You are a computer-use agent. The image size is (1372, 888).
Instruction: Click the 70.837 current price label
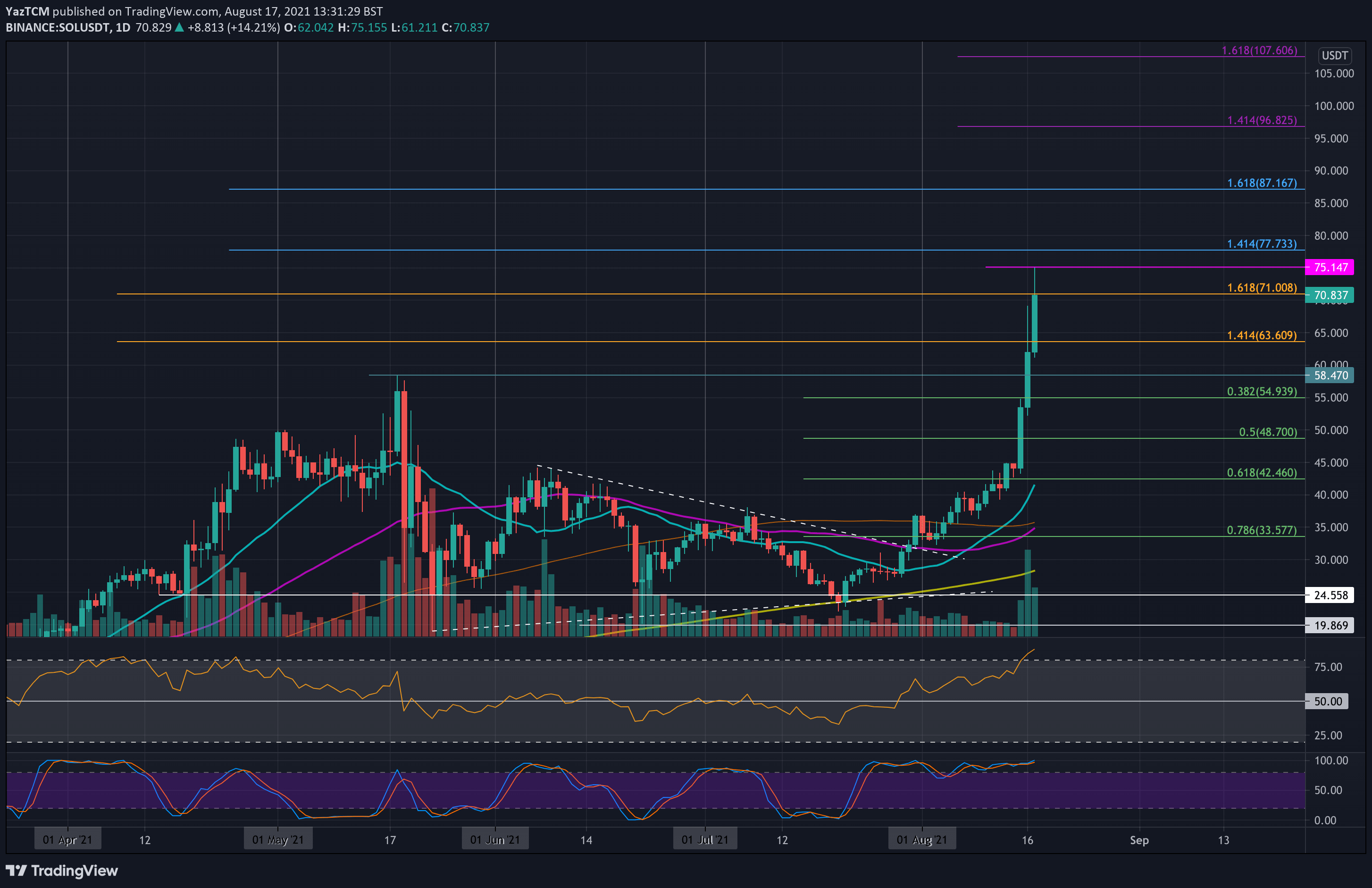tap(1330, 295)
